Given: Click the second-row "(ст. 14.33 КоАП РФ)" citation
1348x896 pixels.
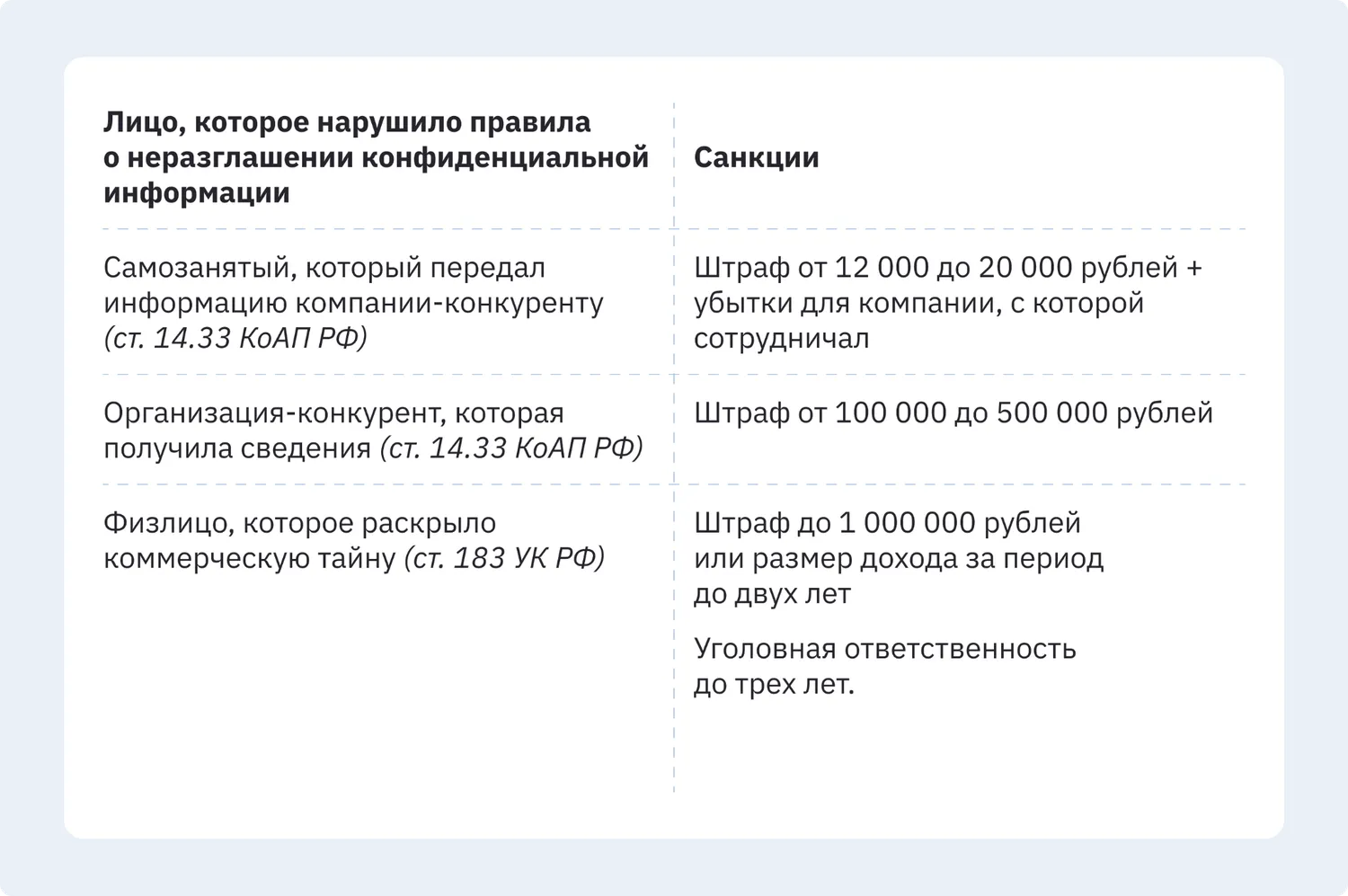Looking at the screenshot, I should (511, 448).
